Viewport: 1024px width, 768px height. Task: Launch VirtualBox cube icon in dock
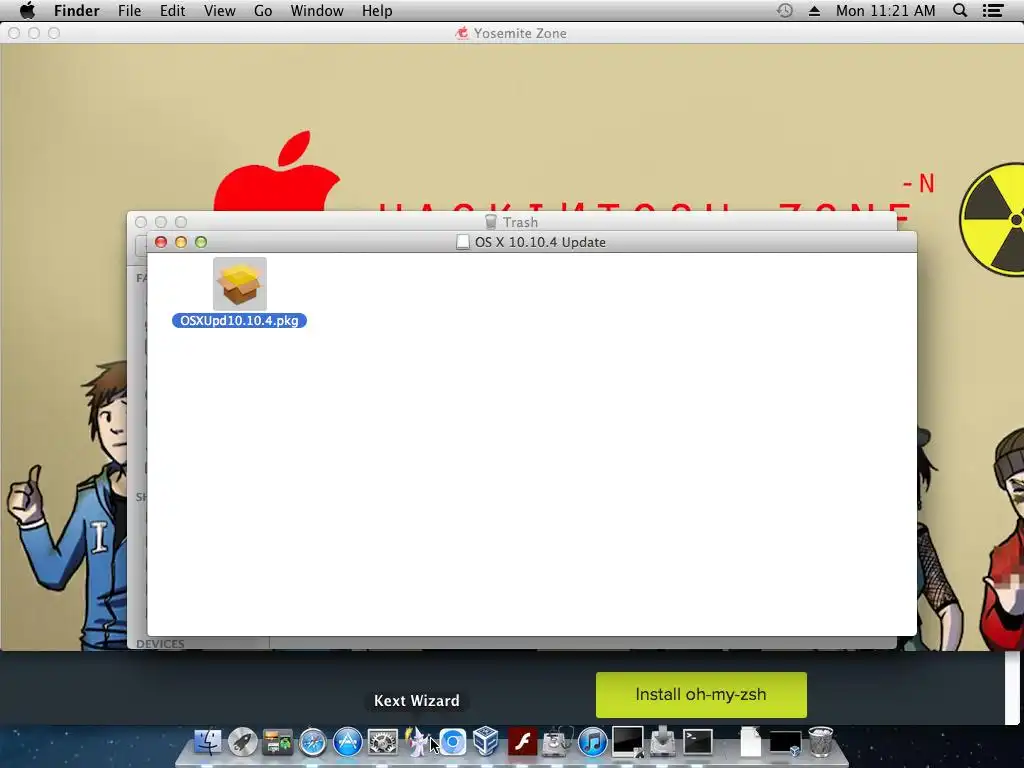click(x=487, y=743)
